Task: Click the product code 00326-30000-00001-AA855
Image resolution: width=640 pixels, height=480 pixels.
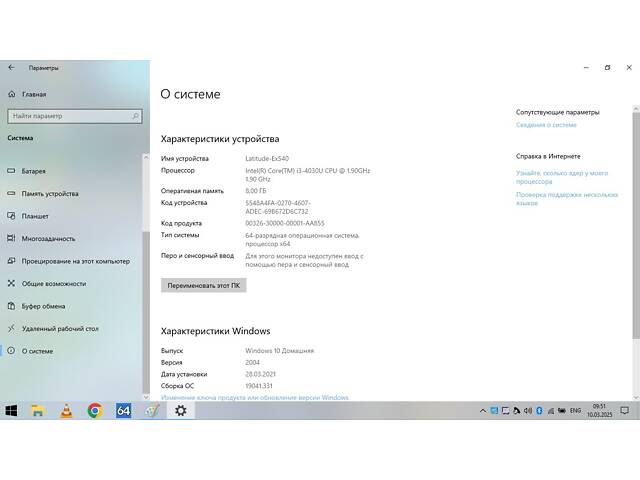Action: pos(285,223)
